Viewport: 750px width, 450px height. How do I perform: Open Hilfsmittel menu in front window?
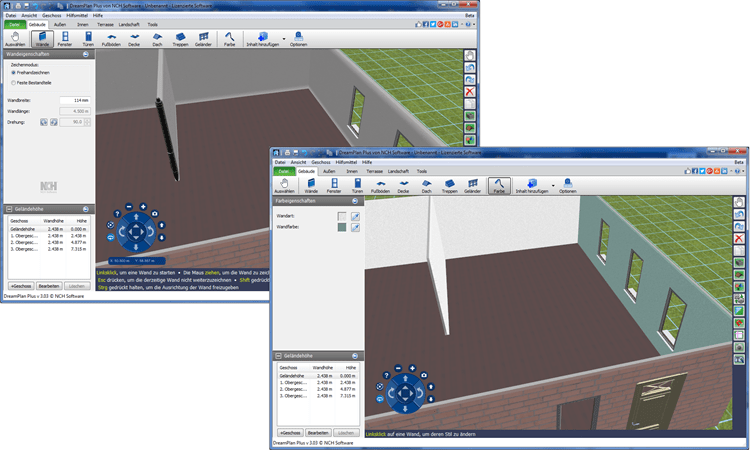[x=346, y=162]
